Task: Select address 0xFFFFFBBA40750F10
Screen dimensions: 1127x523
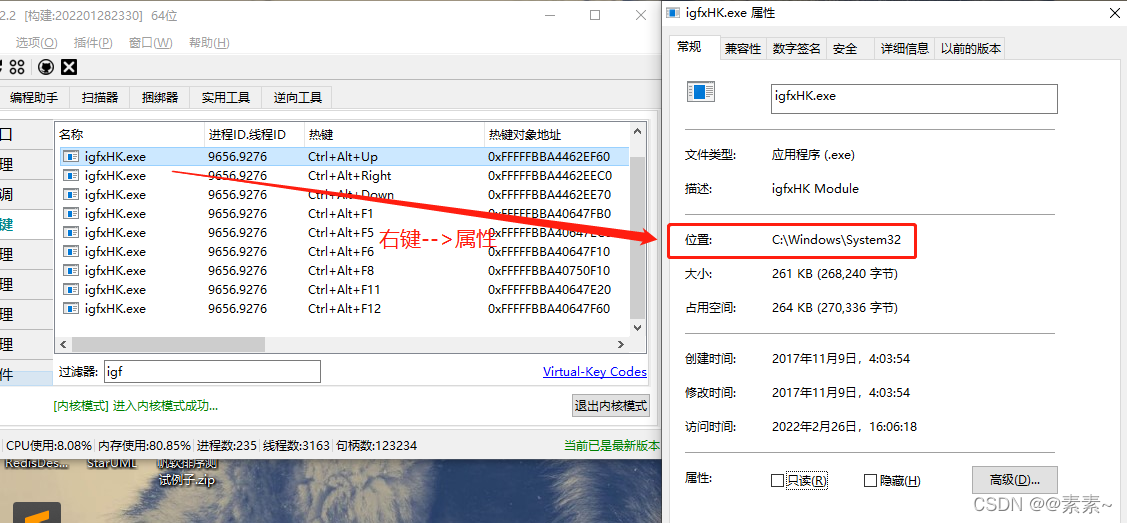Action: coord(549,271)
